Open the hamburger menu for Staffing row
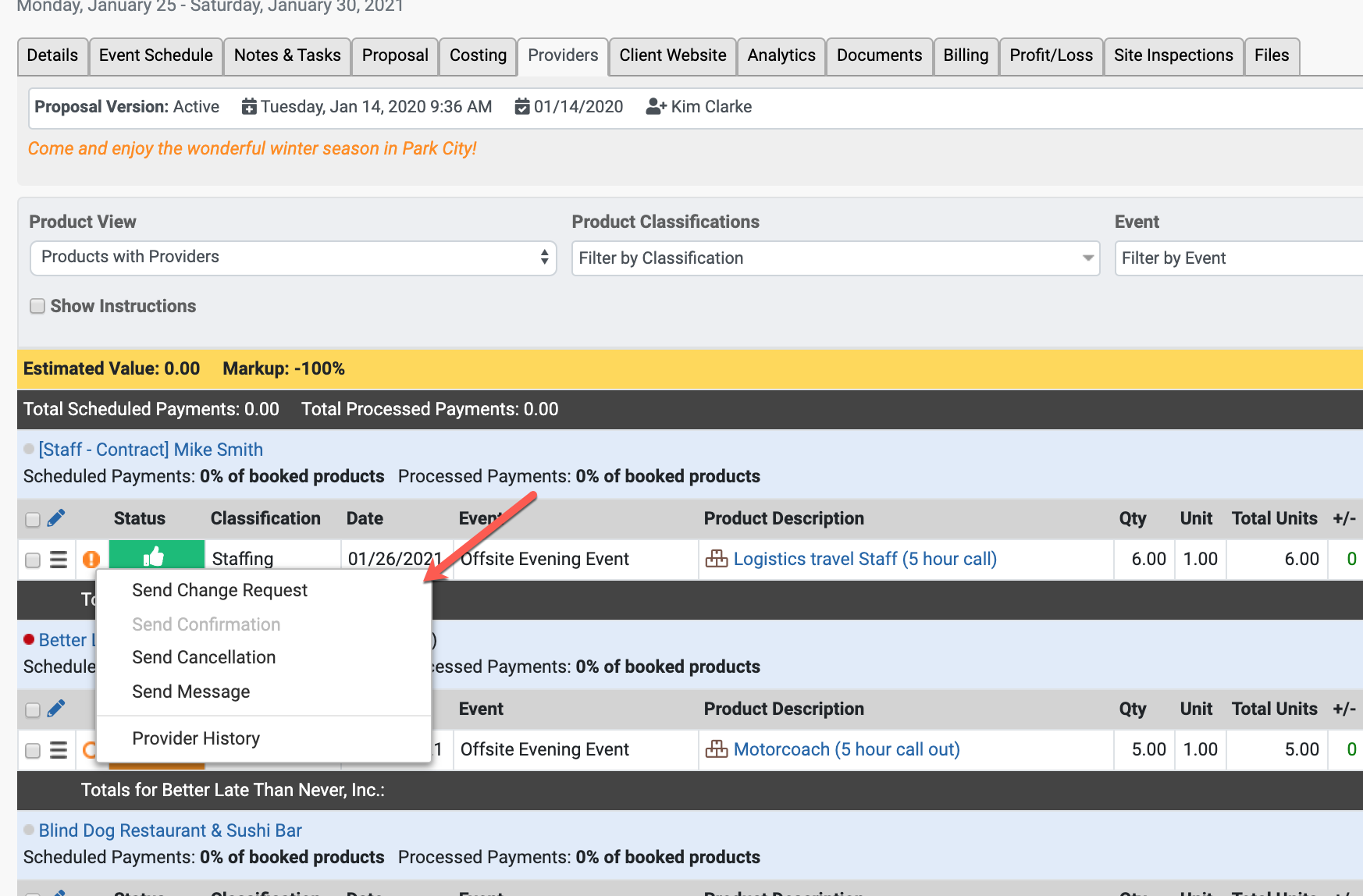Viewport: 1363px width, 896px height. pos(59,560)
